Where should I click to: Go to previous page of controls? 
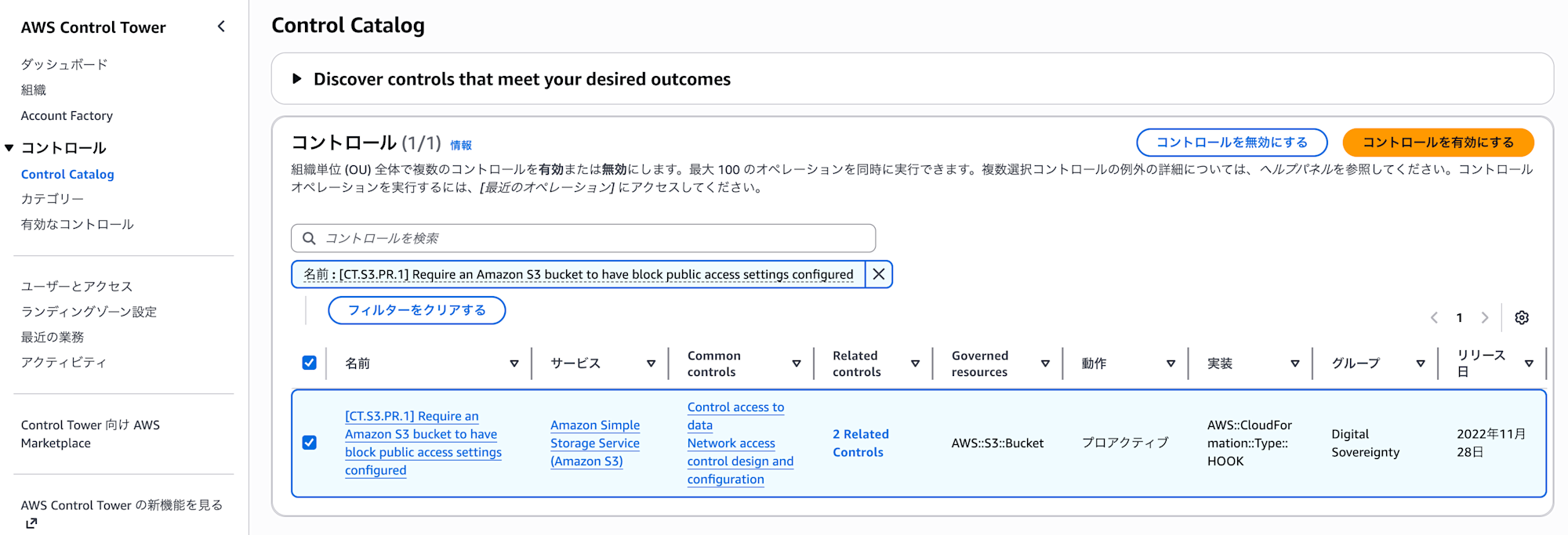(1434, 317)
